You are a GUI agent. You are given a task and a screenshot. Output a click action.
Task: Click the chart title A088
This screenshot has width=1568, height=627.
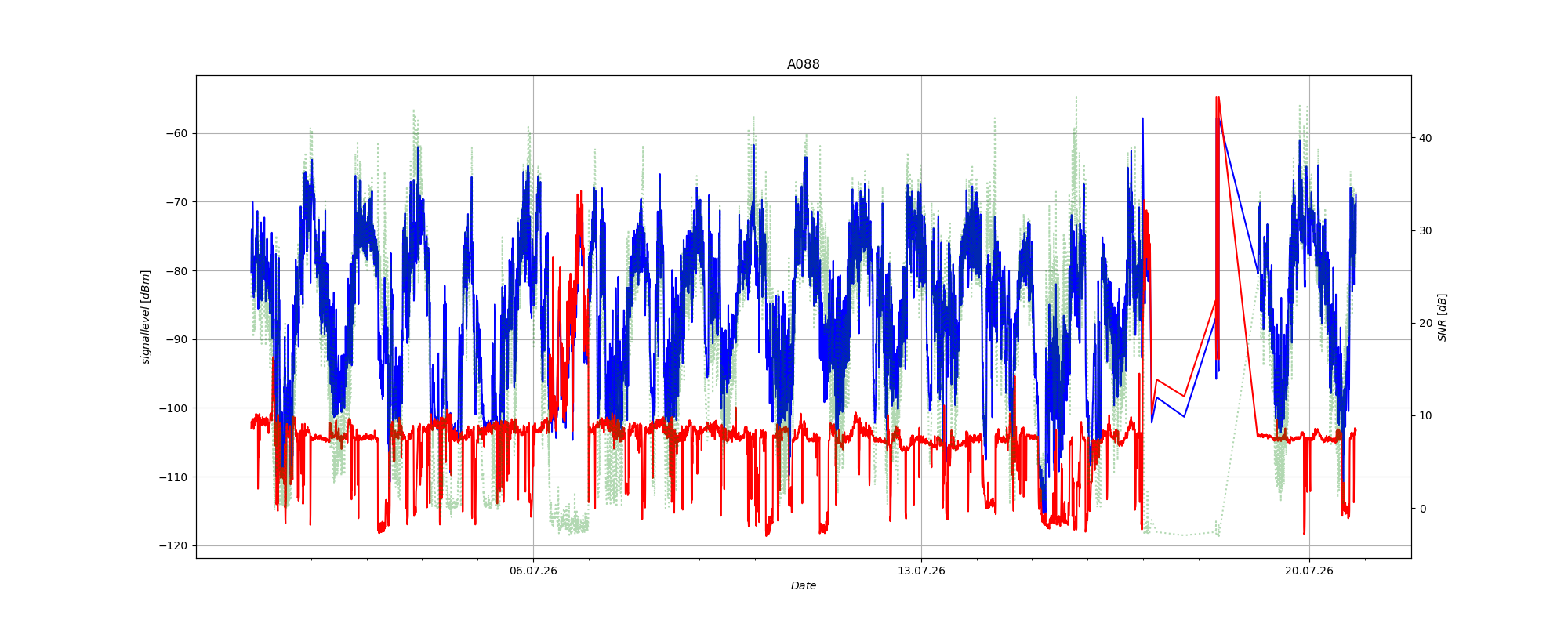click(803, 64)
